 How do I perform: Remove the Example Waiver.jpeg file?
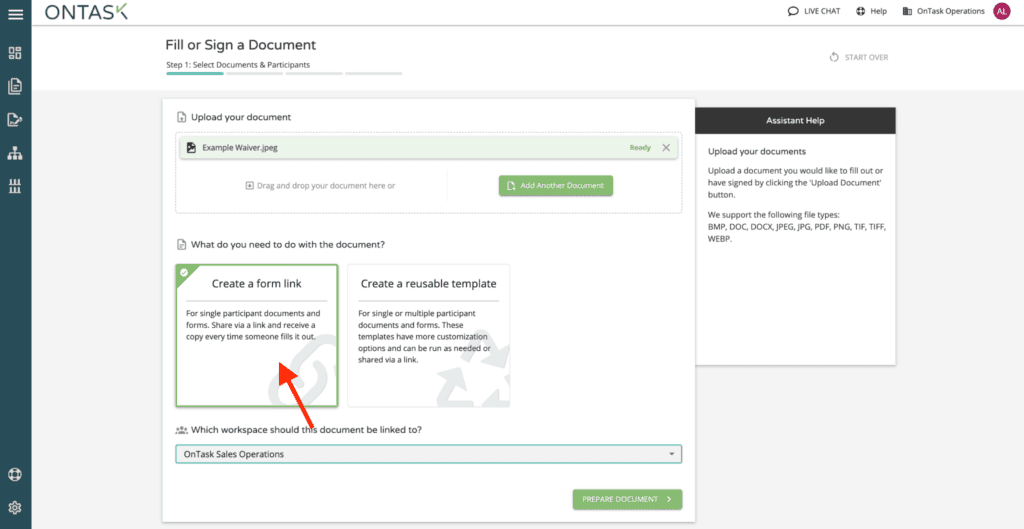coord(666,148)
